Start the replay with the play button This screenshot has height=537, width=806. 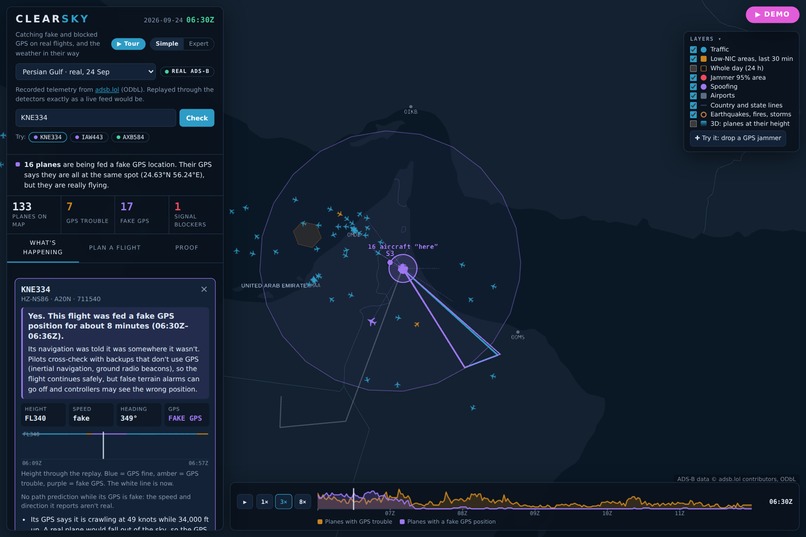[245, 502]
